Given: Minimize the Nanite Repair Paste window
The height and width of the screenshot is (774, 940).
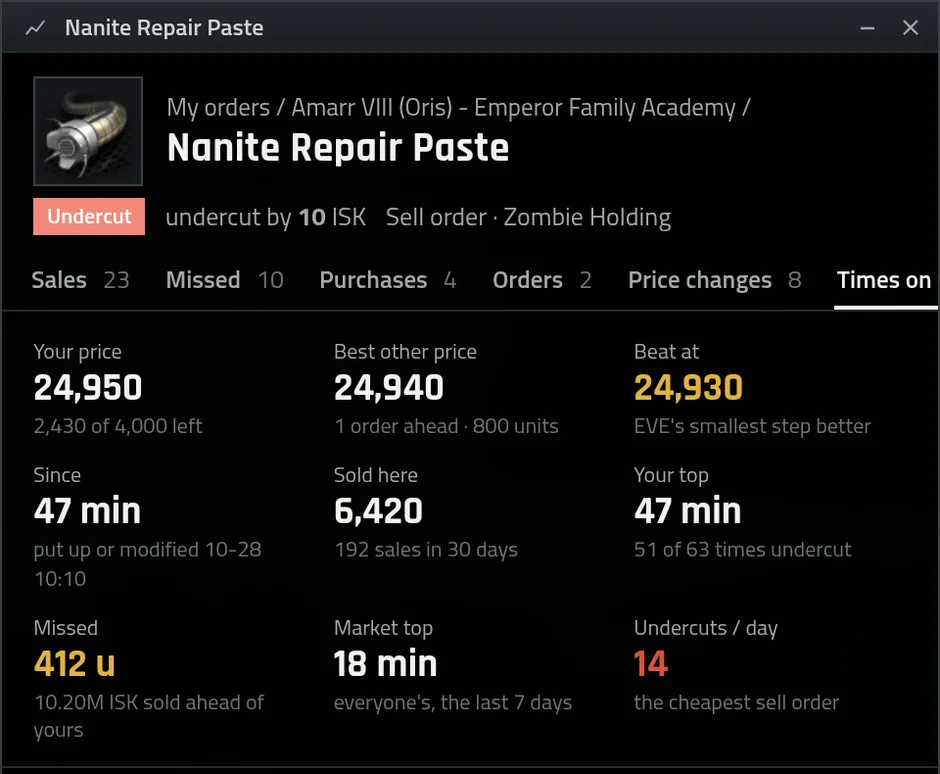Looking at the screenshot, I should [867, 28].
